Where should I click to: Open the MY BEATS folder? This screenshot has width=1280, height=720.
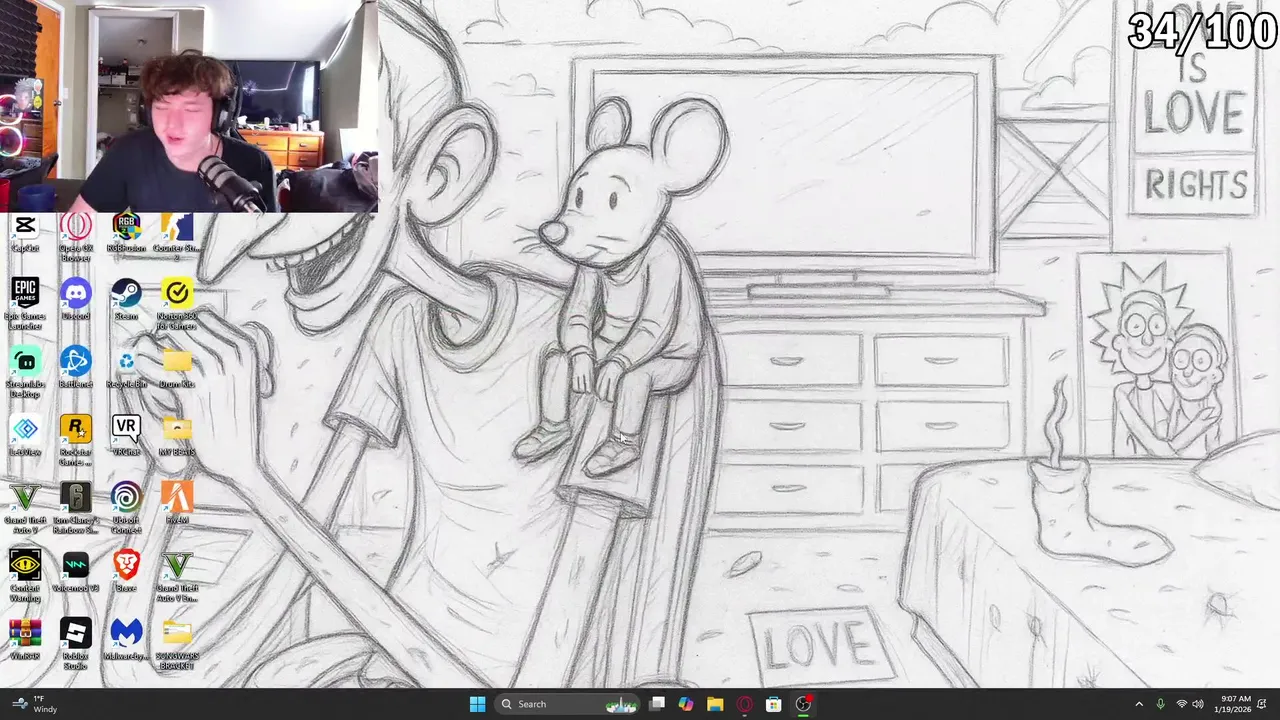(177, 436)
